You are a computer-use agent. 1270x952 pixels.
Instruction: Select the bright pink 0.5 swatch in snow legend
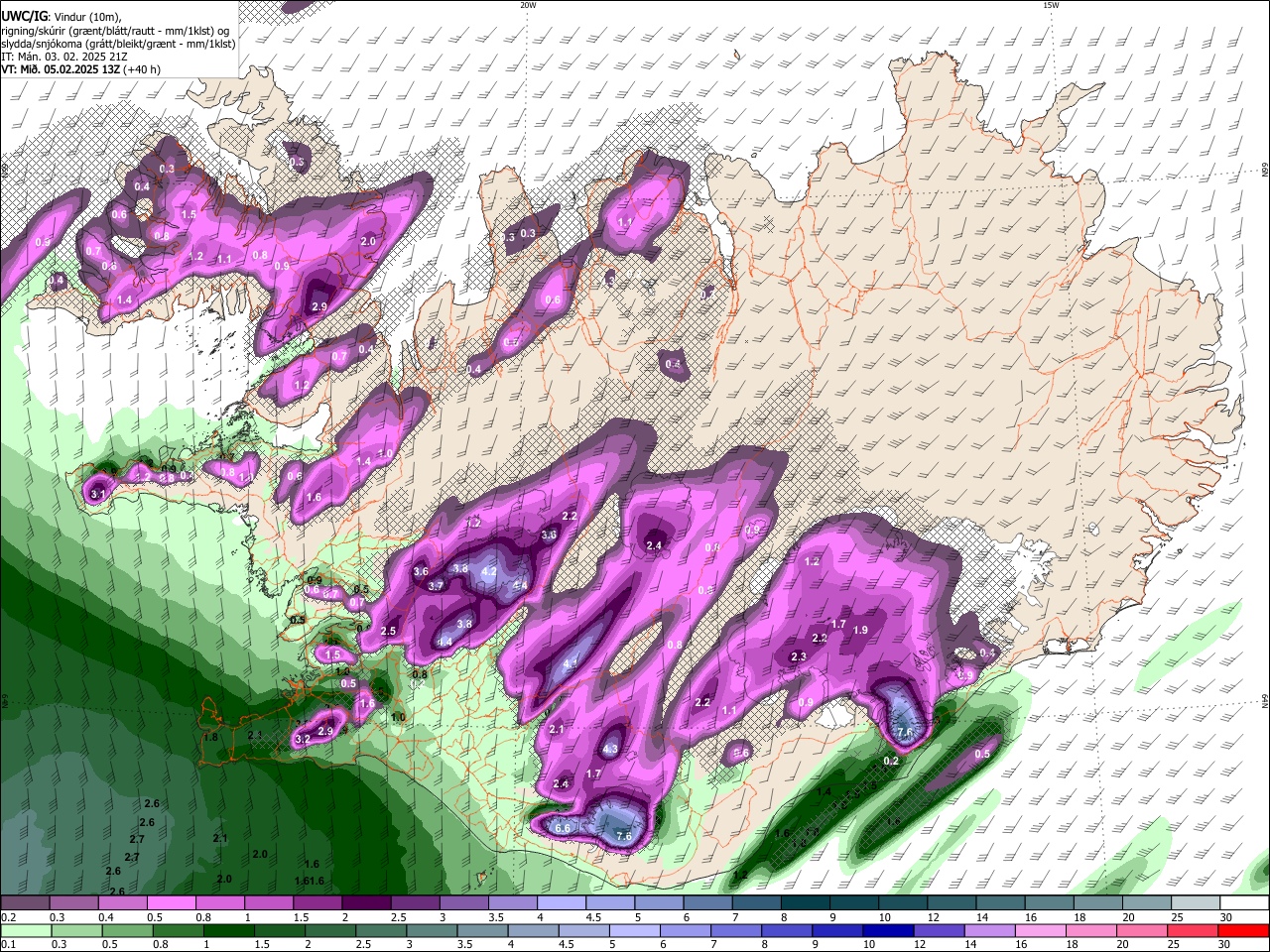(171, 903)
